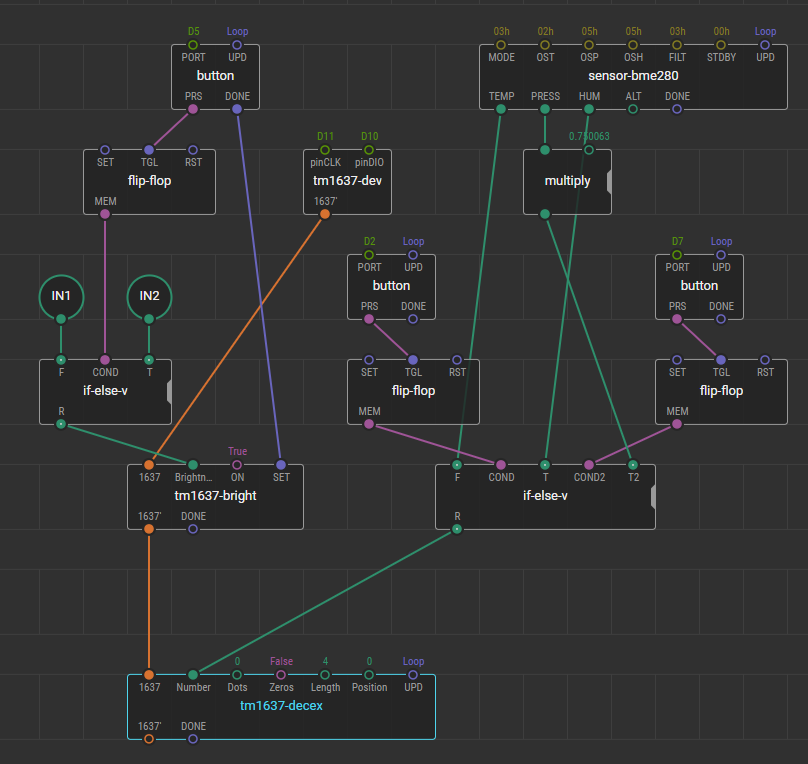Click the UPD input pin on sensor-bme280

[x=765, y=45]
